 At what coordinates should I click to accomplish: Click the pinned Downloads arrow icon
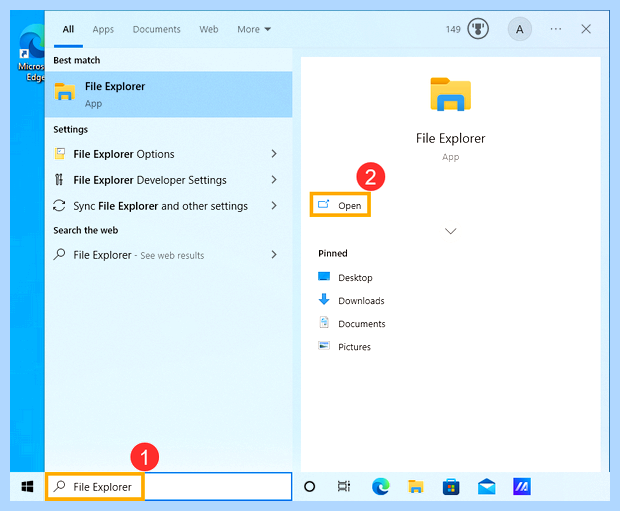324,299
